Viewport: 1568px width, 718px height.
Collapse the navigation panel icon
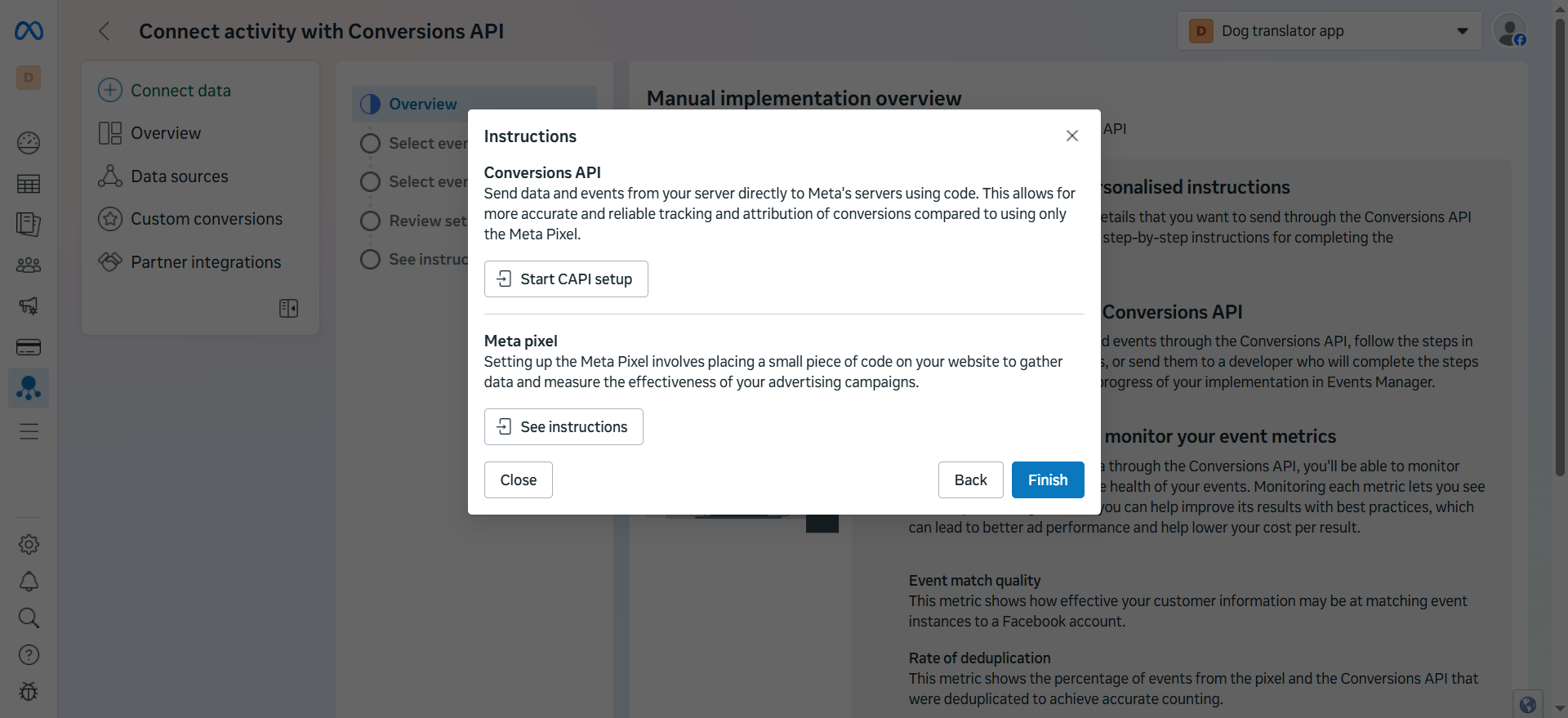coord(288,308)
